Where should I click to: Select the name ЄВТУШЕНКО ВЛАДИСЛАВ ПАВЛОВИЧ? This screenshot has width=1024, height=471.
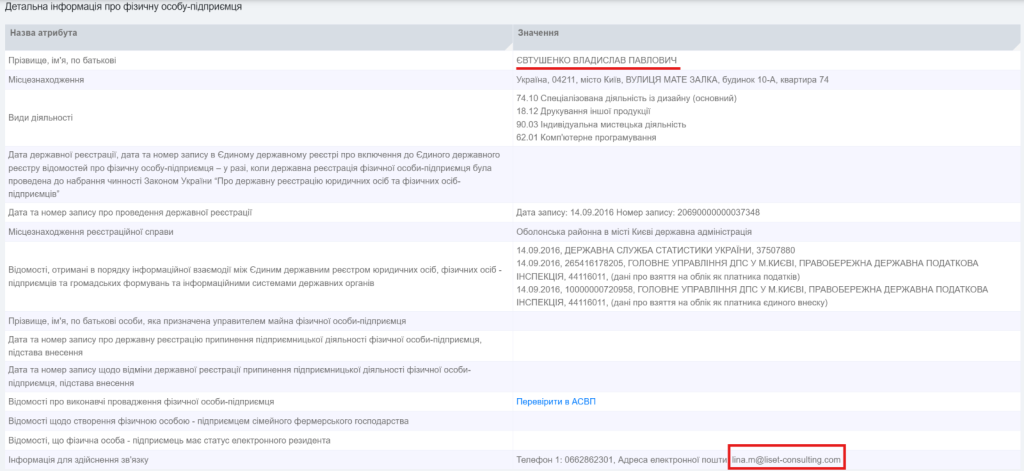pos(596,61)
